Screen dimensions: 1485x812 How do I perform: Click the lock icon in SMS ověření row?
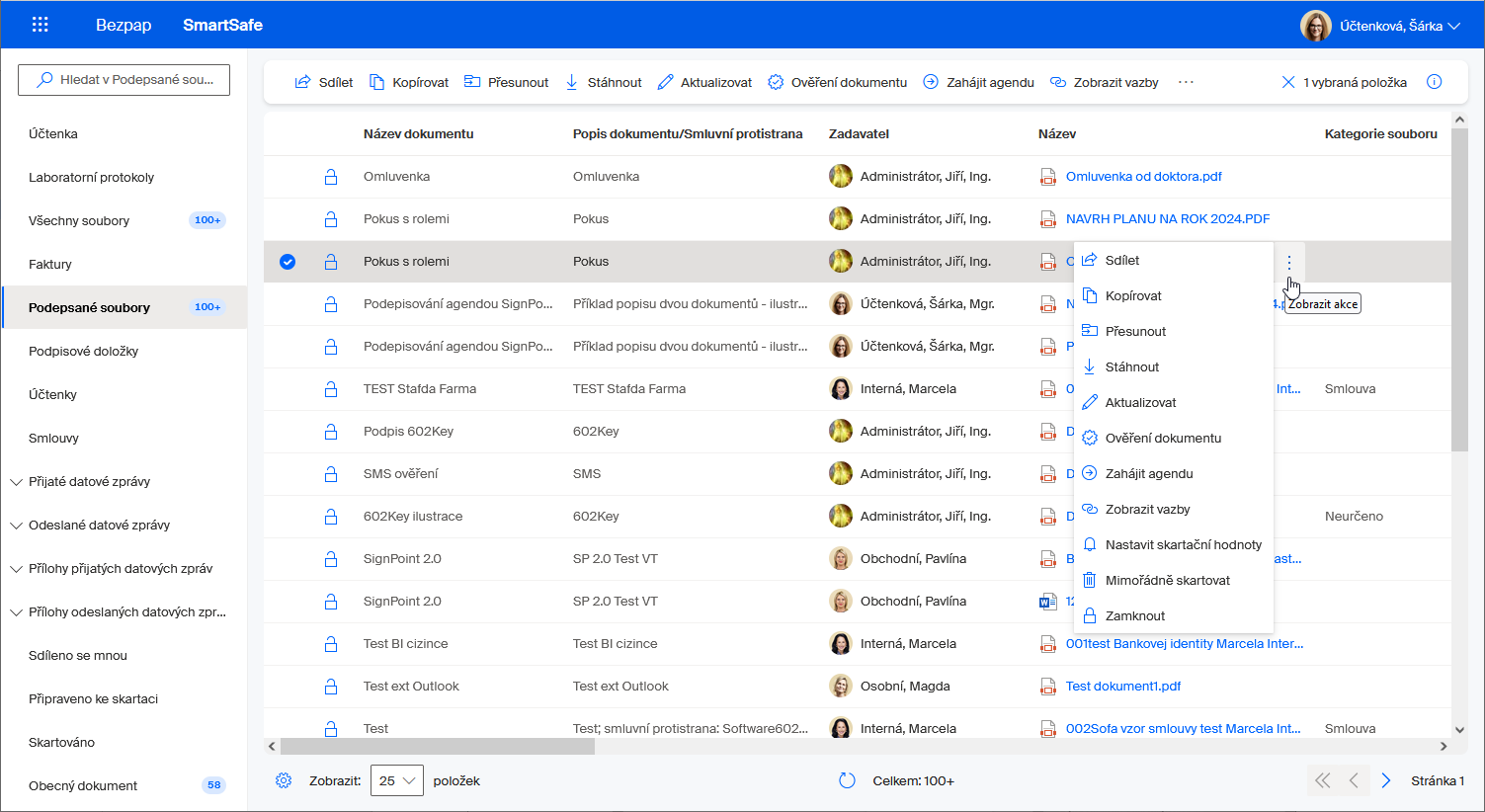pos(331,474)
